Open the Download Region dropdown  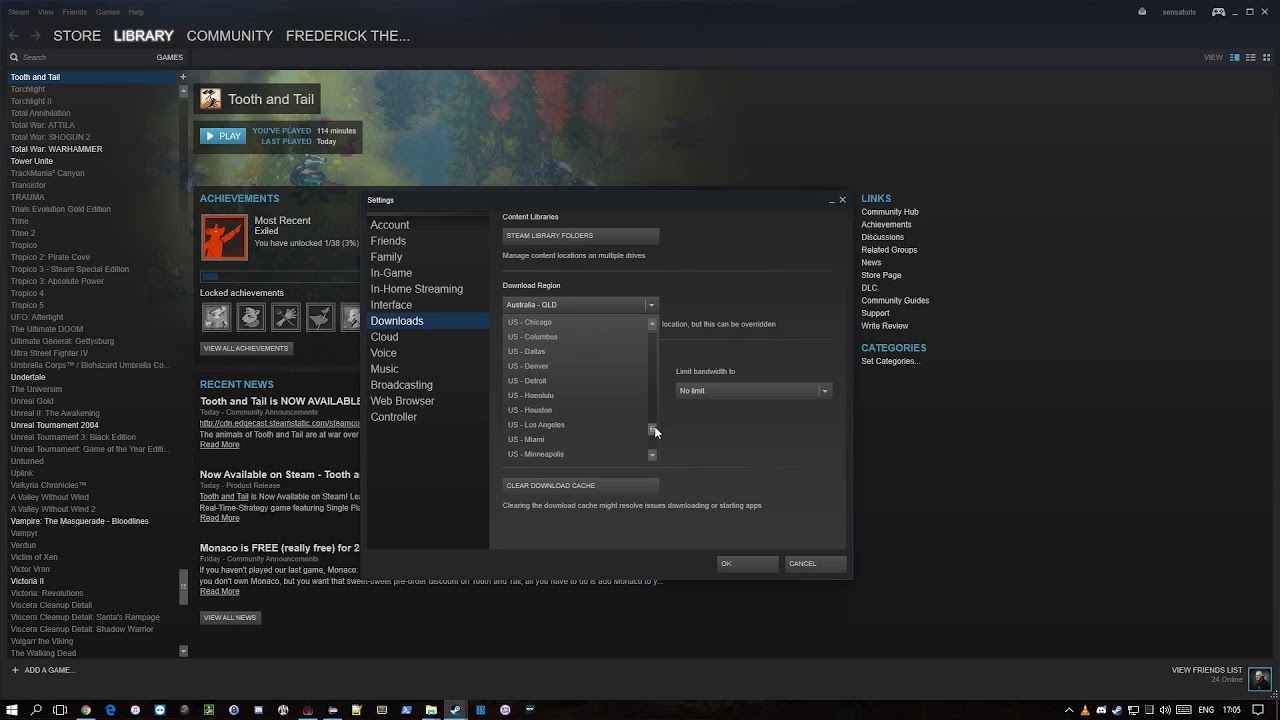coord(580,305)
